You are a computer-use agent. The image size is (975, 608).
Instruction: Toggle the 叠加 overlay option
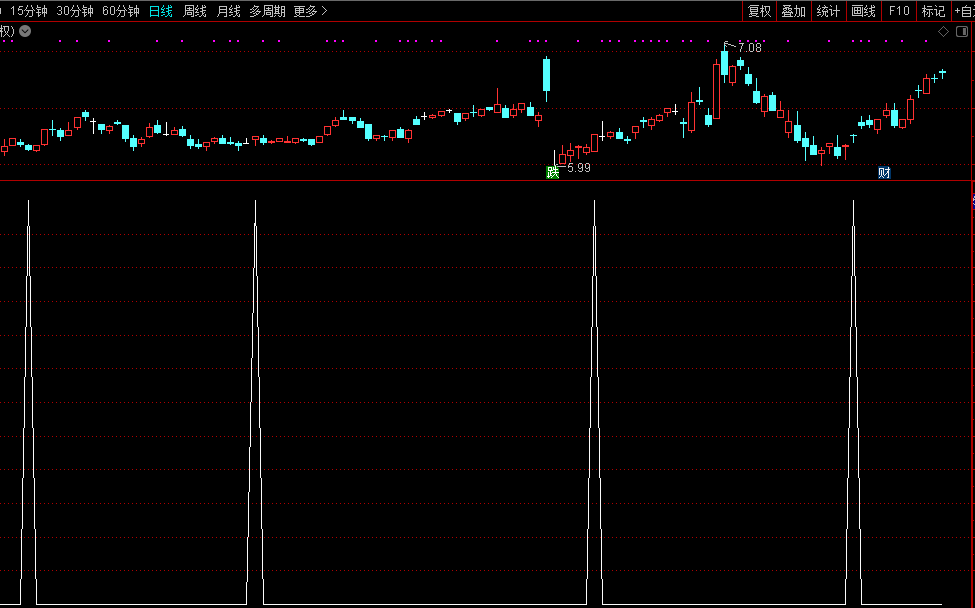794,11
